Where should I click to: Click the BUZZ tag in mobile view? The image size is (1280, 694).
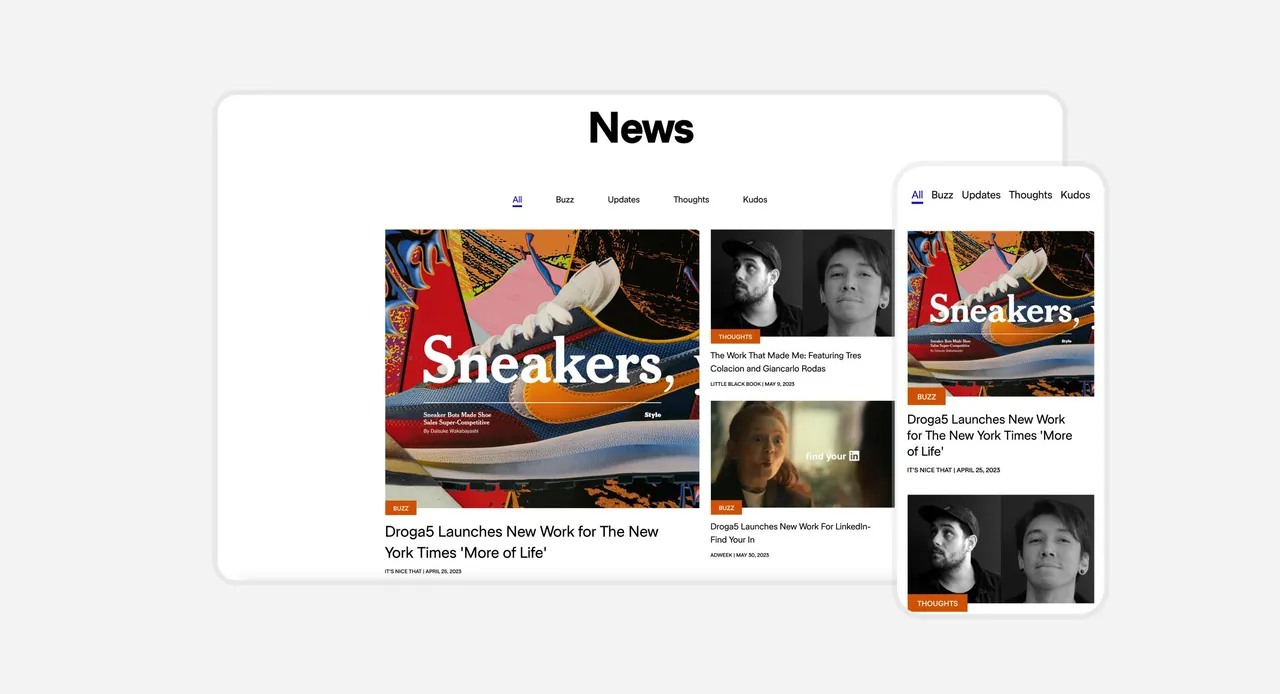(x=926, y=397)
